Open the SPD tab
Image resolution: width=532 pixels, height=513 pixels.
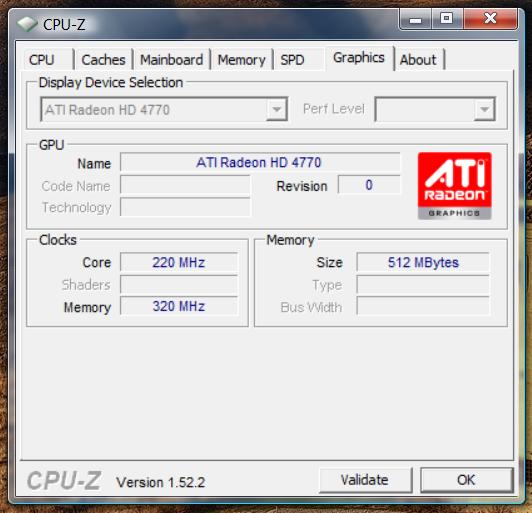[299, 60]
